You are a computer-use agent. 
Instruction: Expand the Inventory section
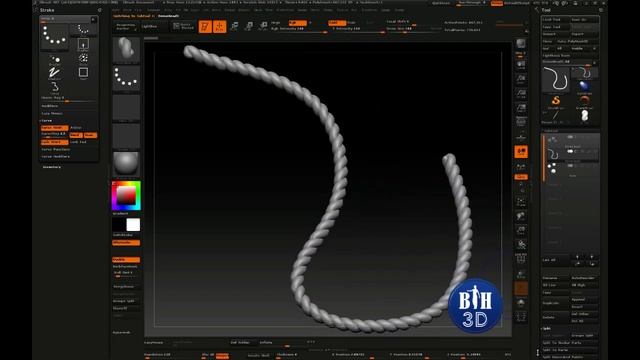click(x=52, y=167)
